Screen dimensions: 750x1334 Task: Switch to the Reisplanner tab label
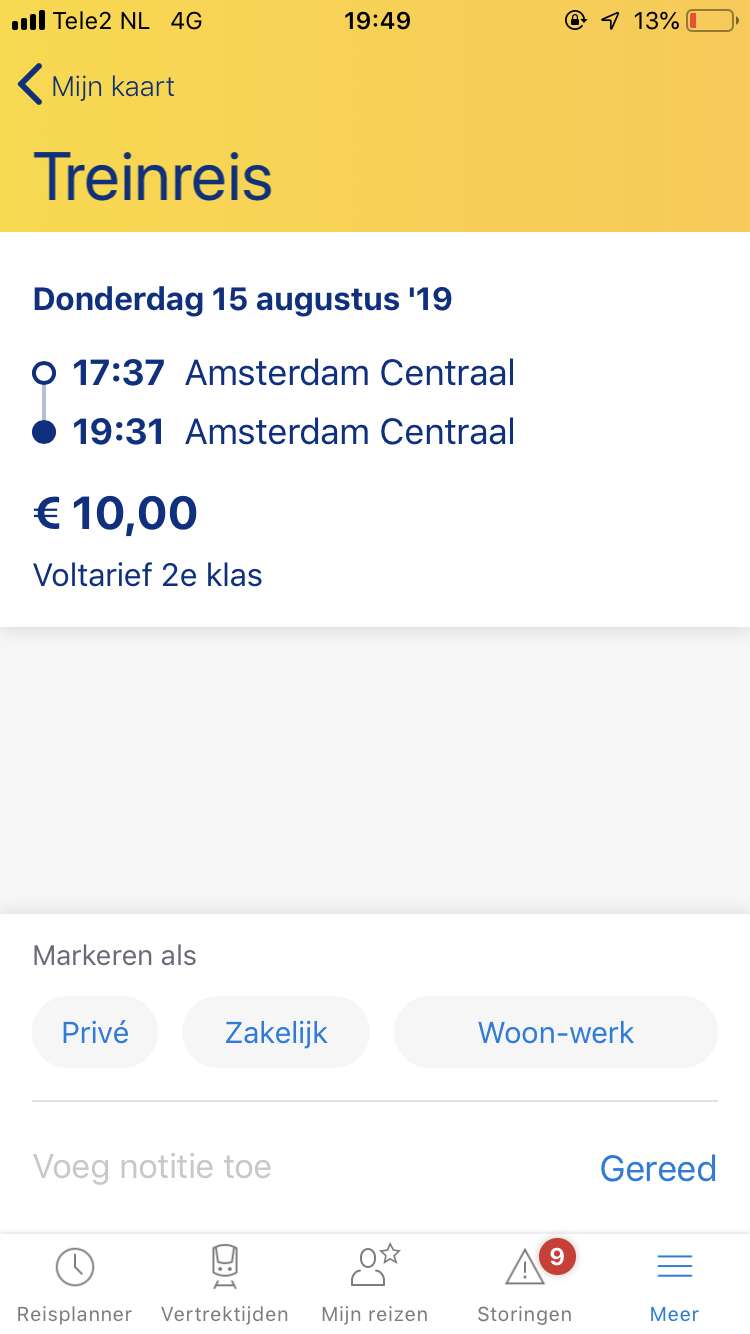(x=75, y=1314)
